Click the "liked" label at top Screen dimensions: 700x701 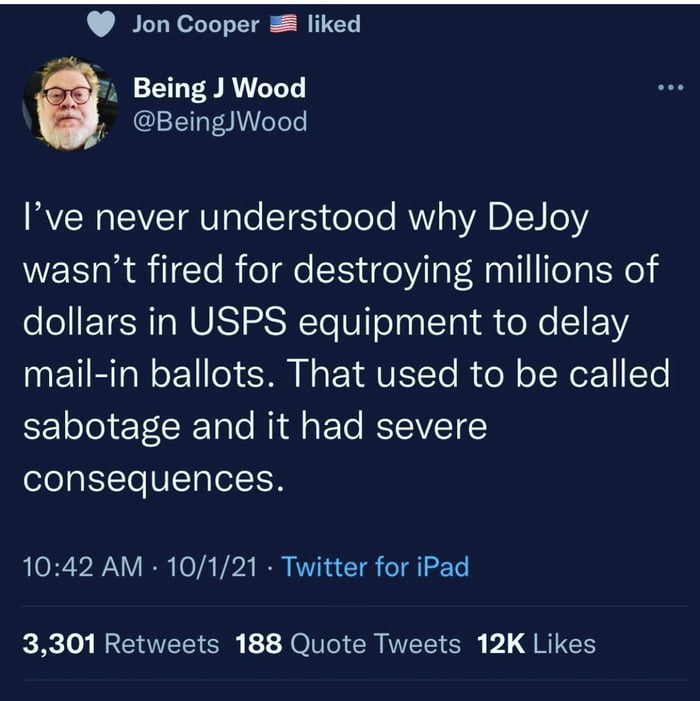tap(333, 26)
